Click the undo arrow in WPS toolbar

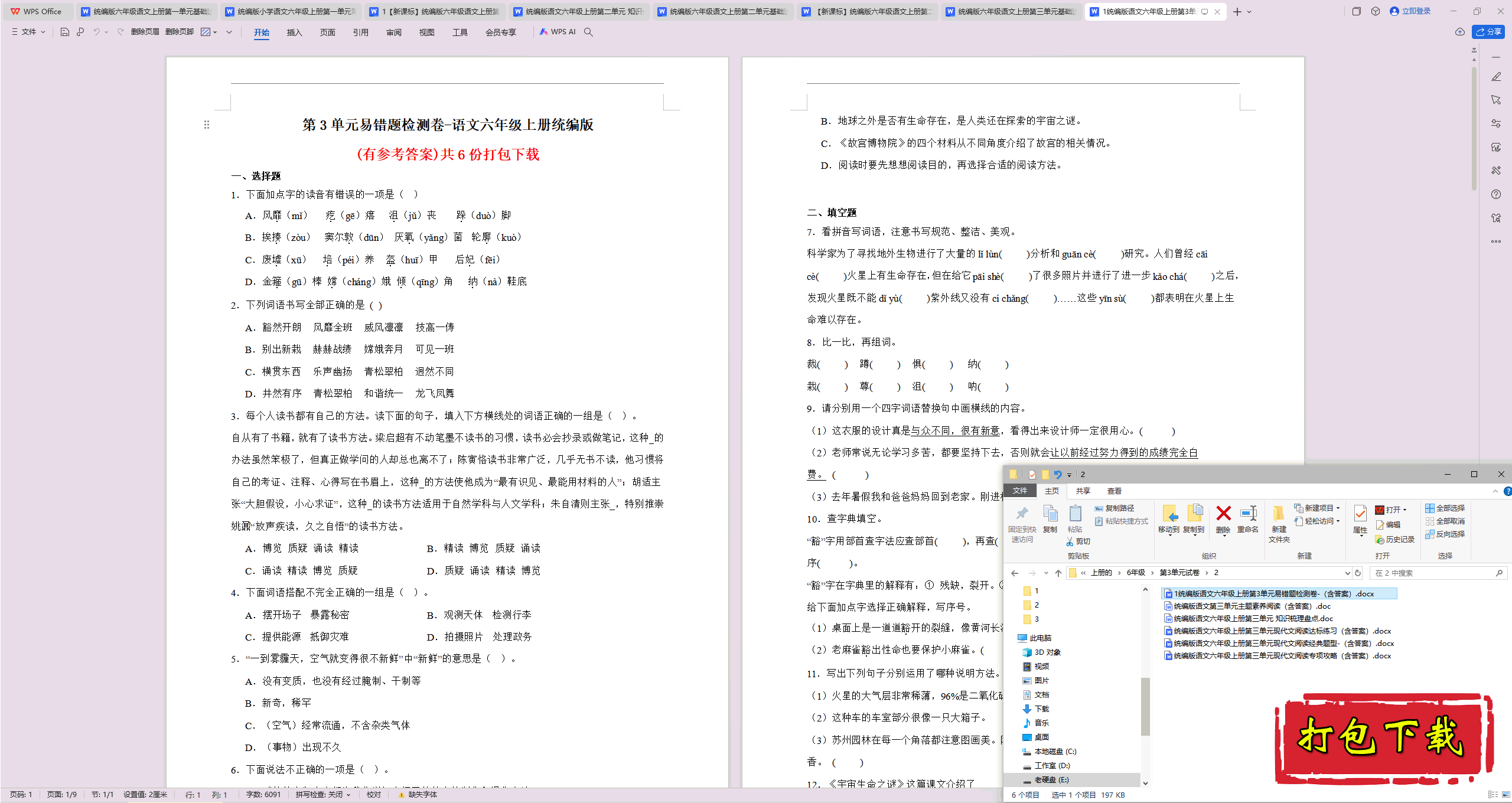(96, 32)
